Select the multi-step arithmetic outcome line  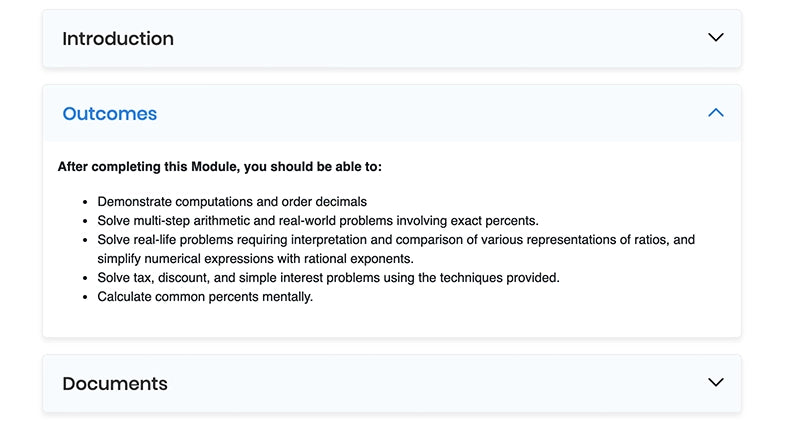pyautogui.click(x=318, y=221)
